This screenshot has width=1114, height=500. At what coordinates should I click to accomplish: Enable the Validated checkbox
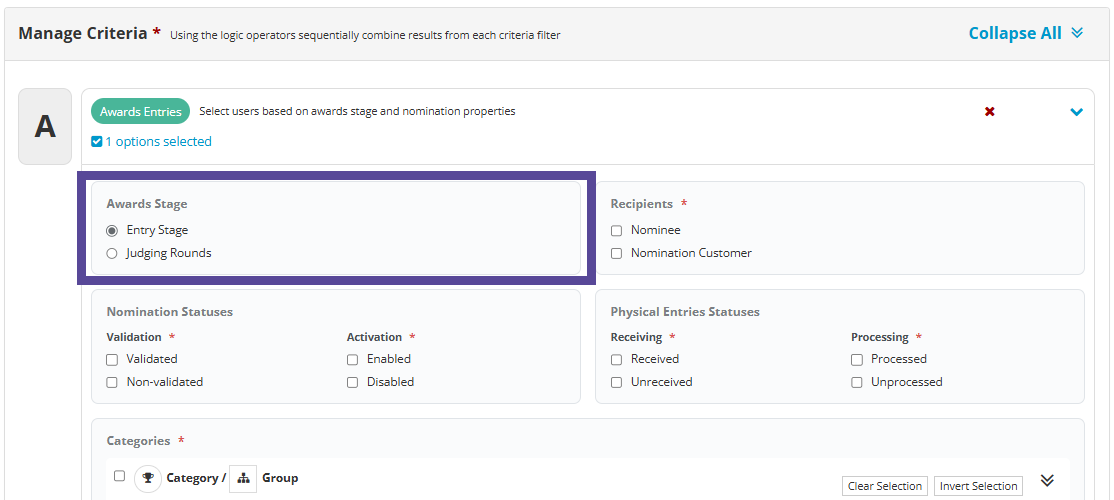coord(112,359)
